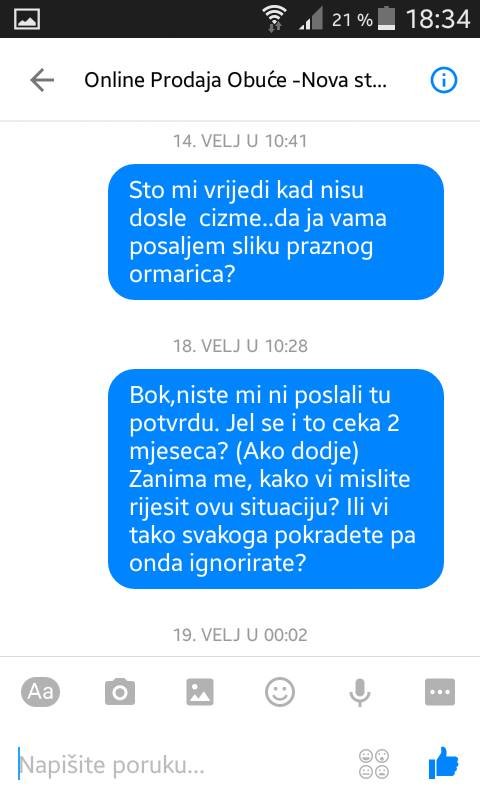
Task: Tap the 19. VELJ U 00:02 timestamp
Action: pos(240,635)
